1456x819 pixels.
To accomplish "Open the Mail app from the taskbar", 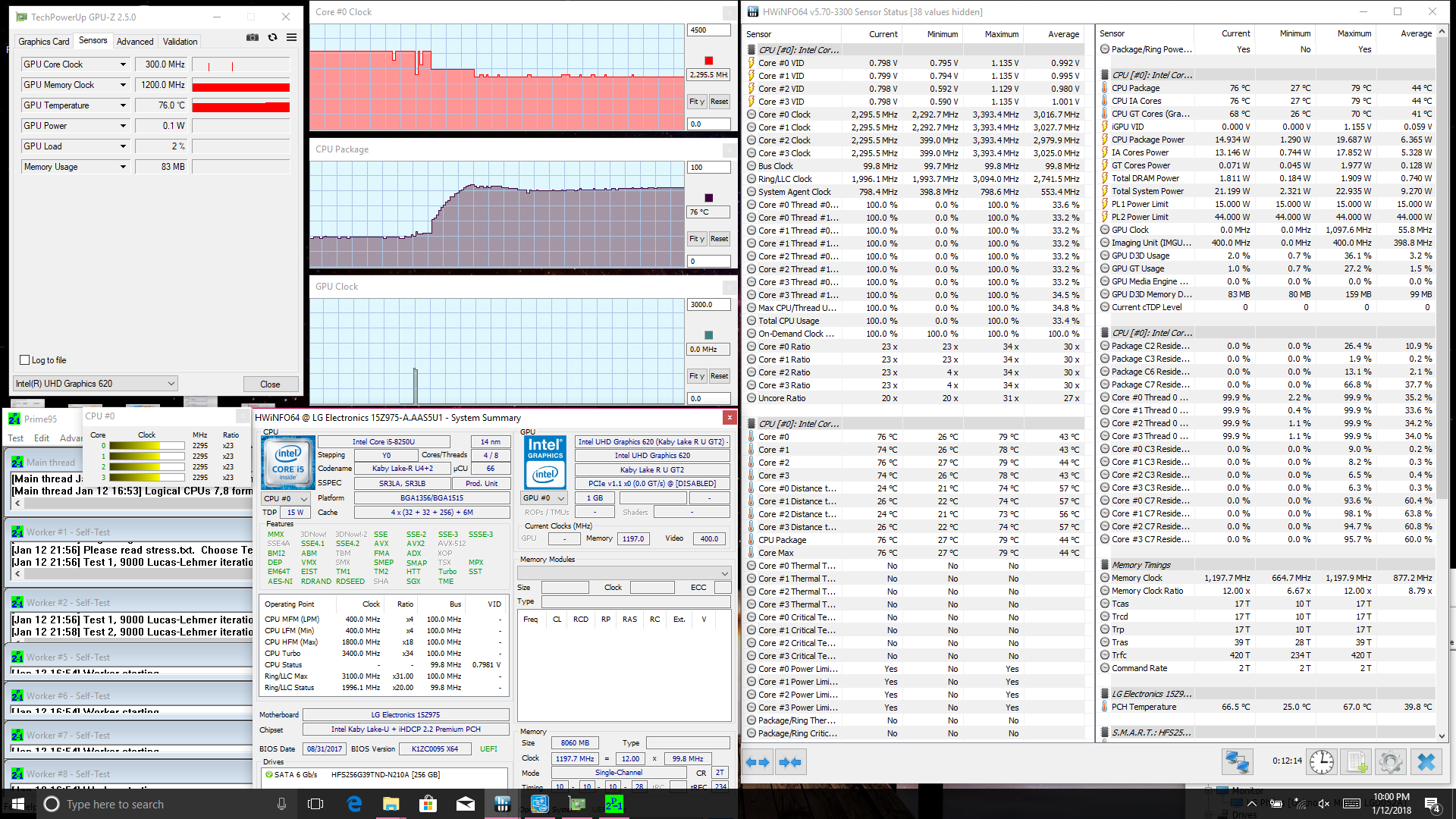I will [x=465, y=804].
